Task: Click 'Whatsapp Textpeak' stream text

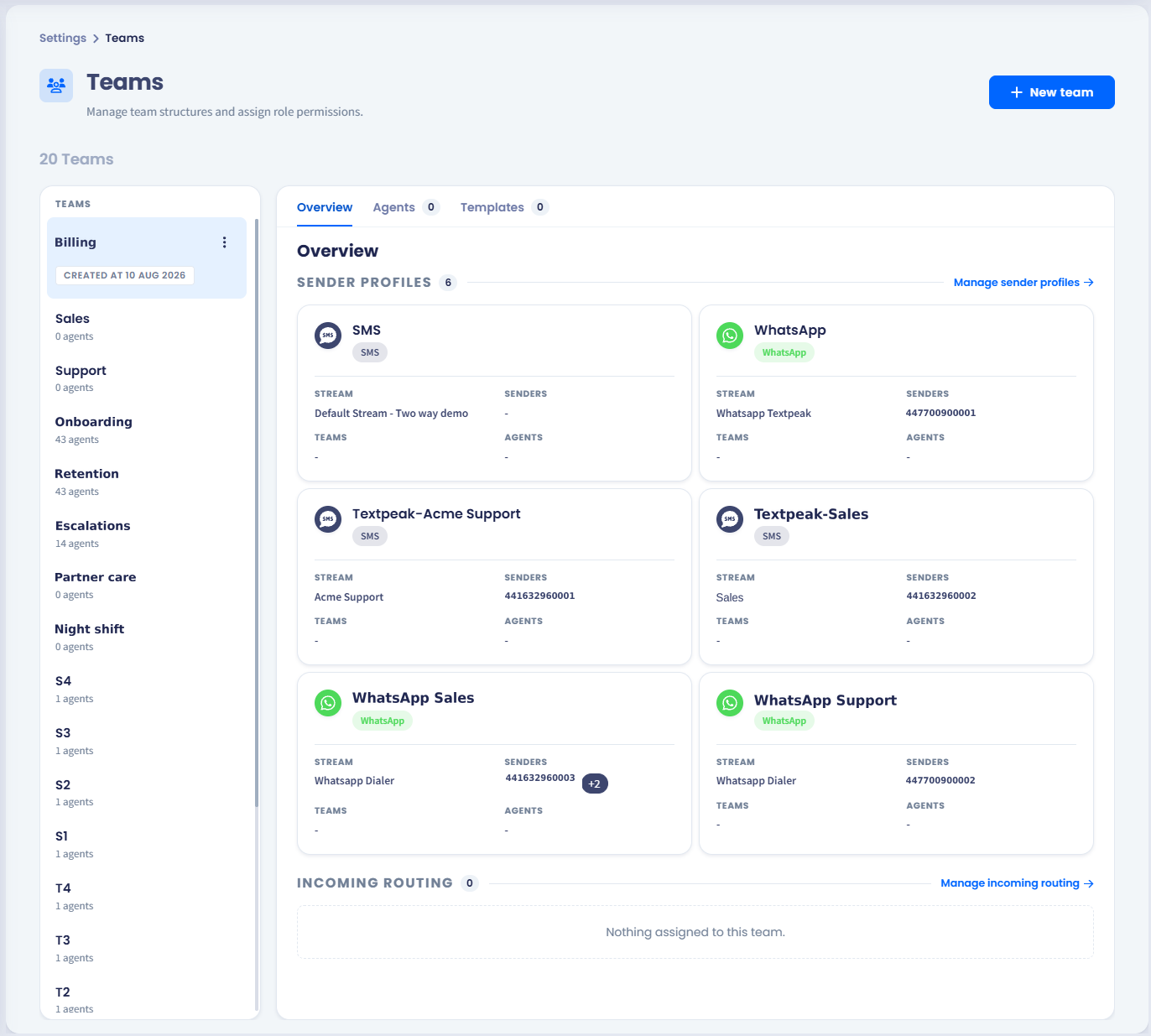Action: pos(764,414)
